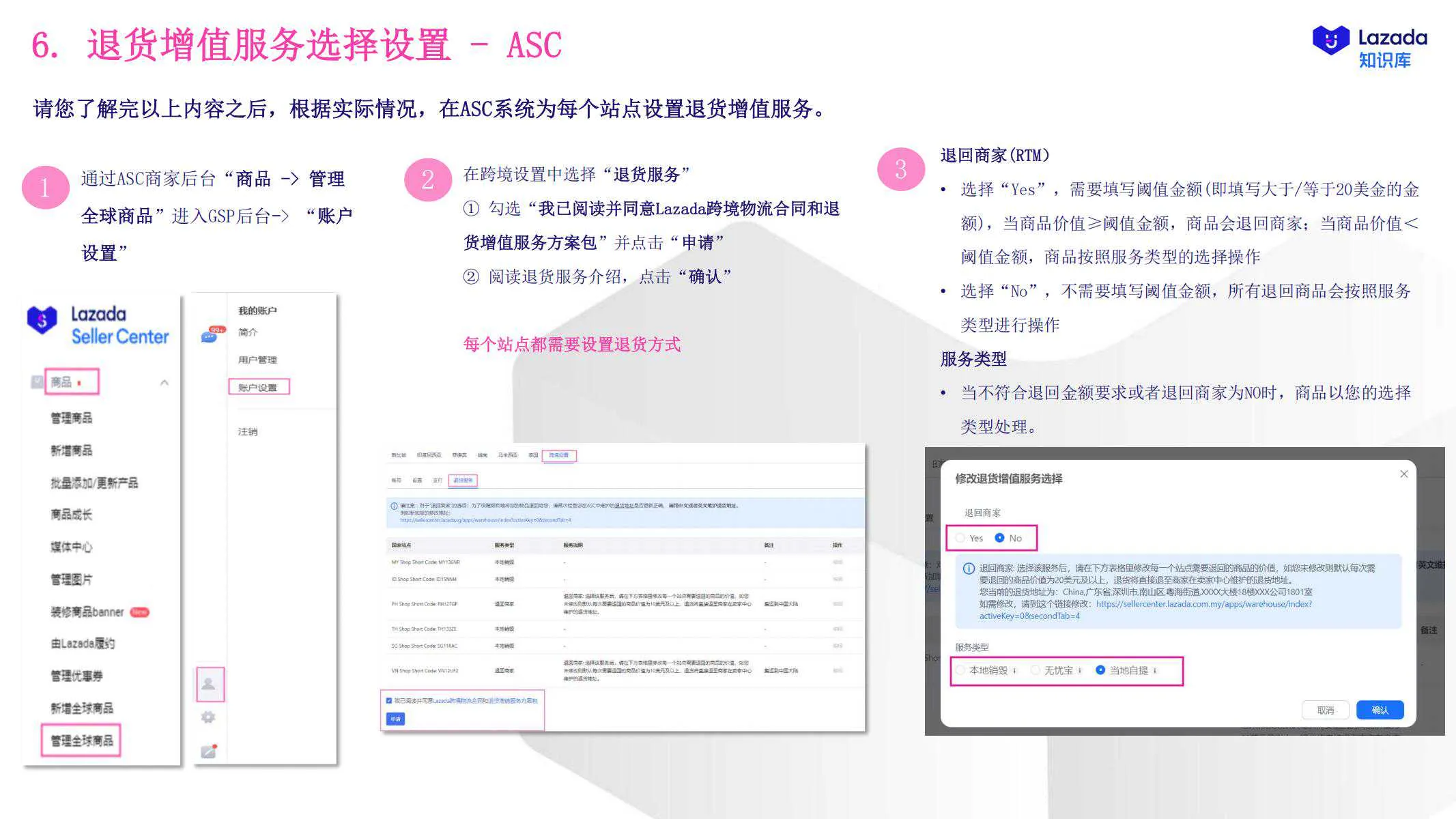Collapse the 商品 menu chevron arrow

click(164, 382)
